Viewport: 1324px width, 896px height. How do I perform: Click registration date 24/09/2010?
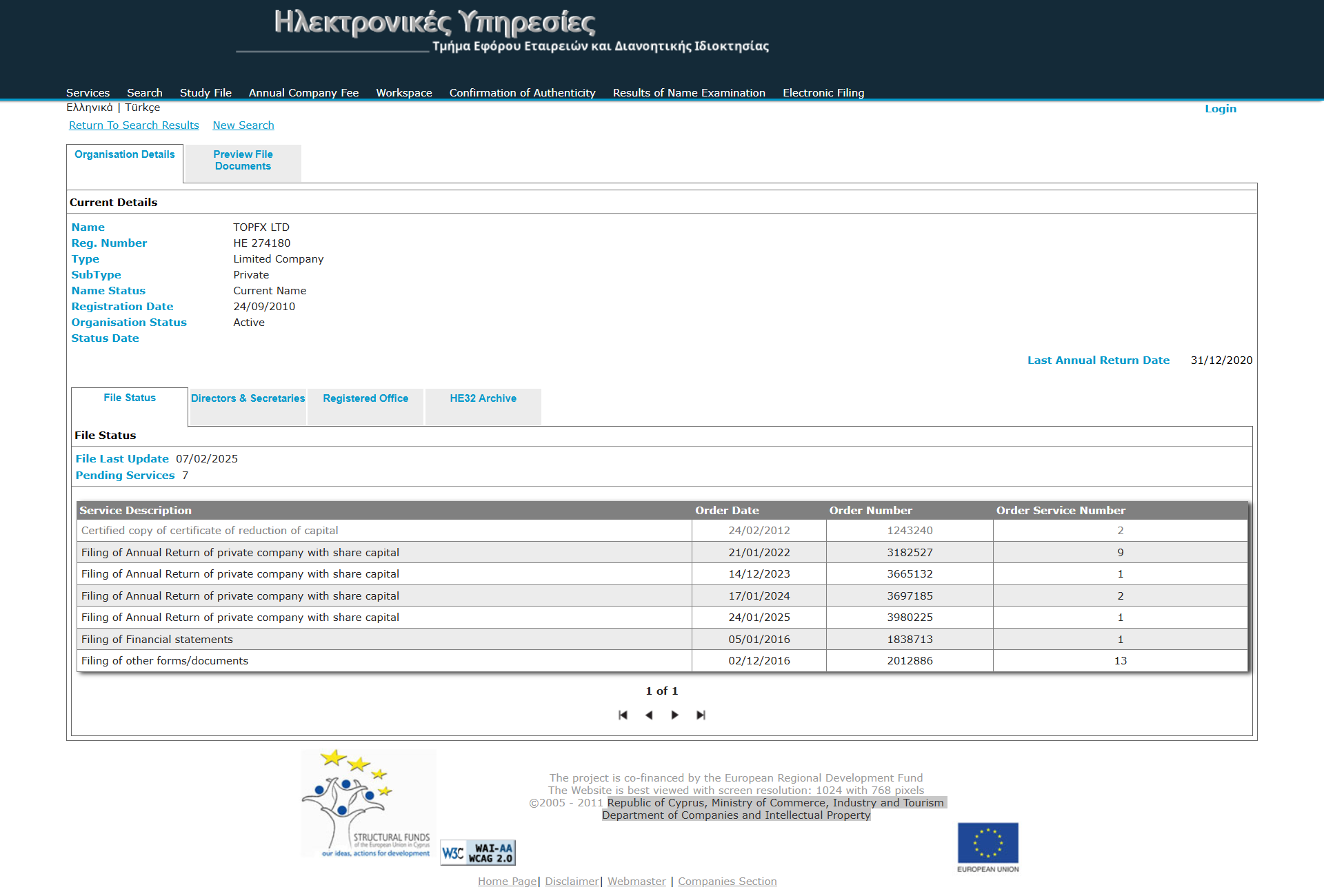[264, 307]
